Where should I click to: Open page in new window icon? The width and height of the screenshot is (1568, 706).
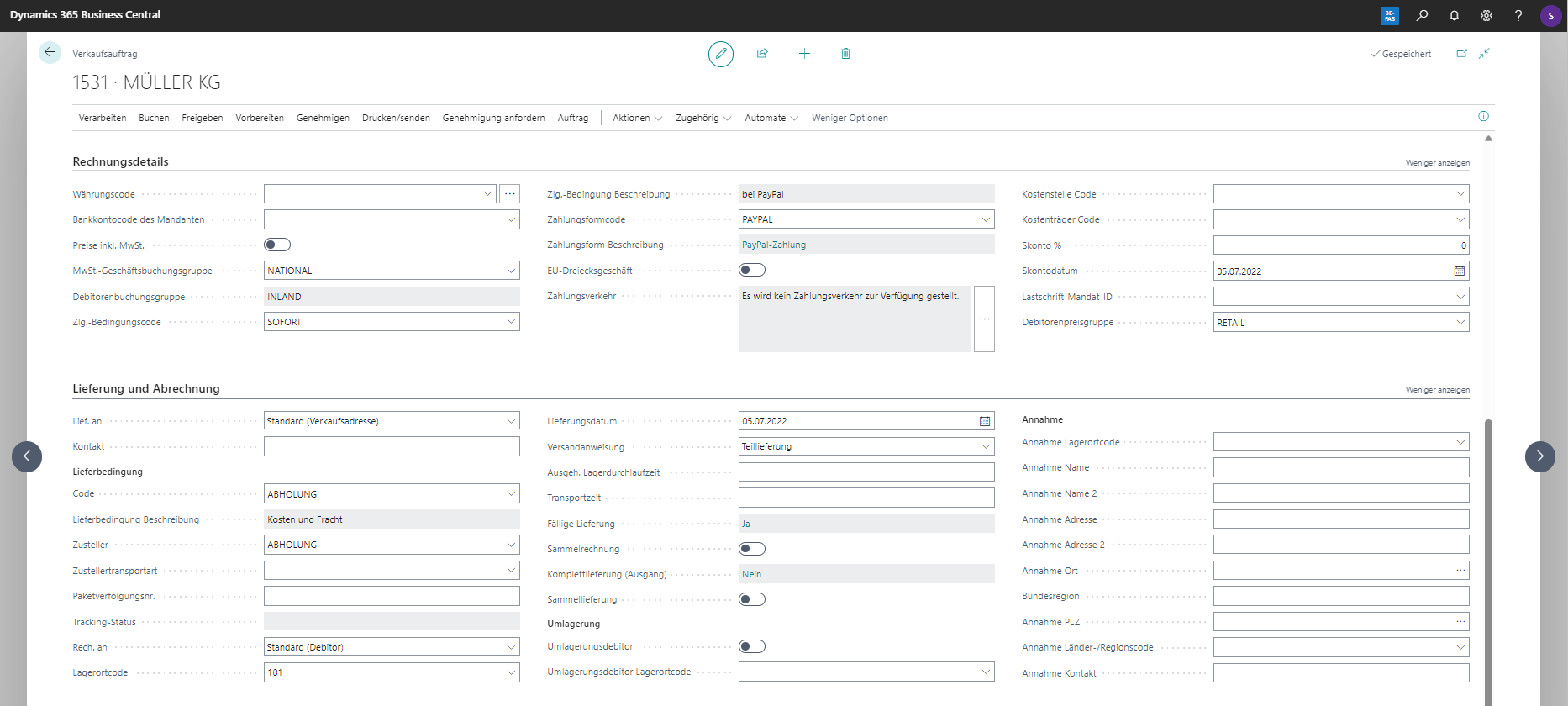[1461, 54]
